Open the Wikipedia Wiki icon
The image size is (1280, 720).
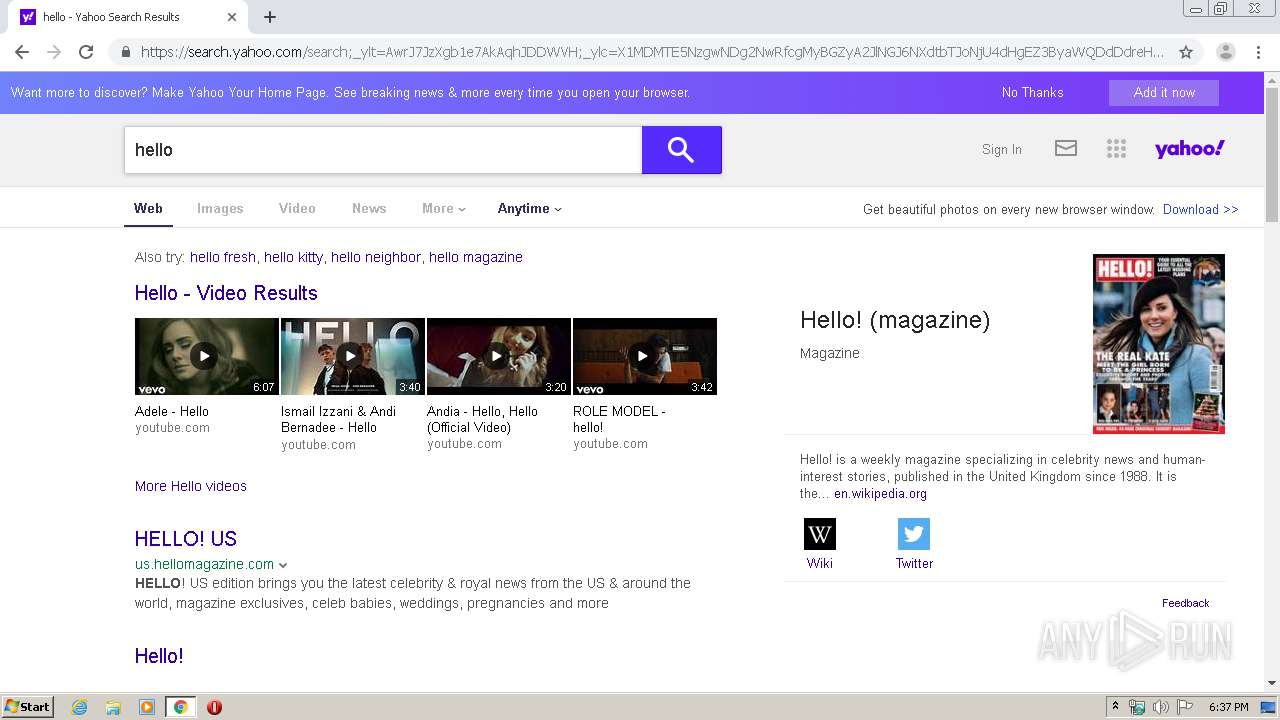pos(820,534)
